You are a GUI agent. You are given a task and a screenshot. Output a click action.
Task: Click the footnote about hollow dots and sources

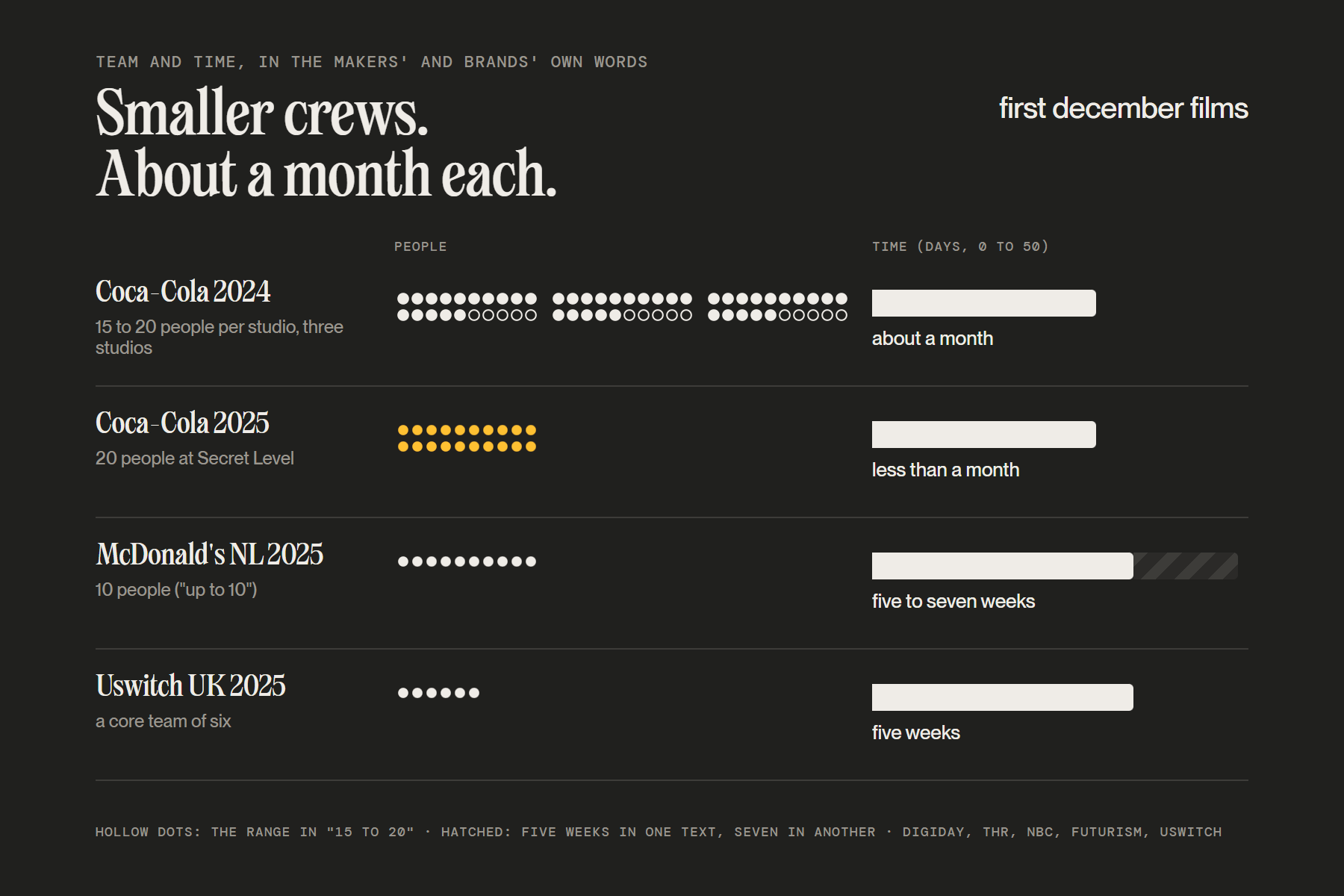659,832
